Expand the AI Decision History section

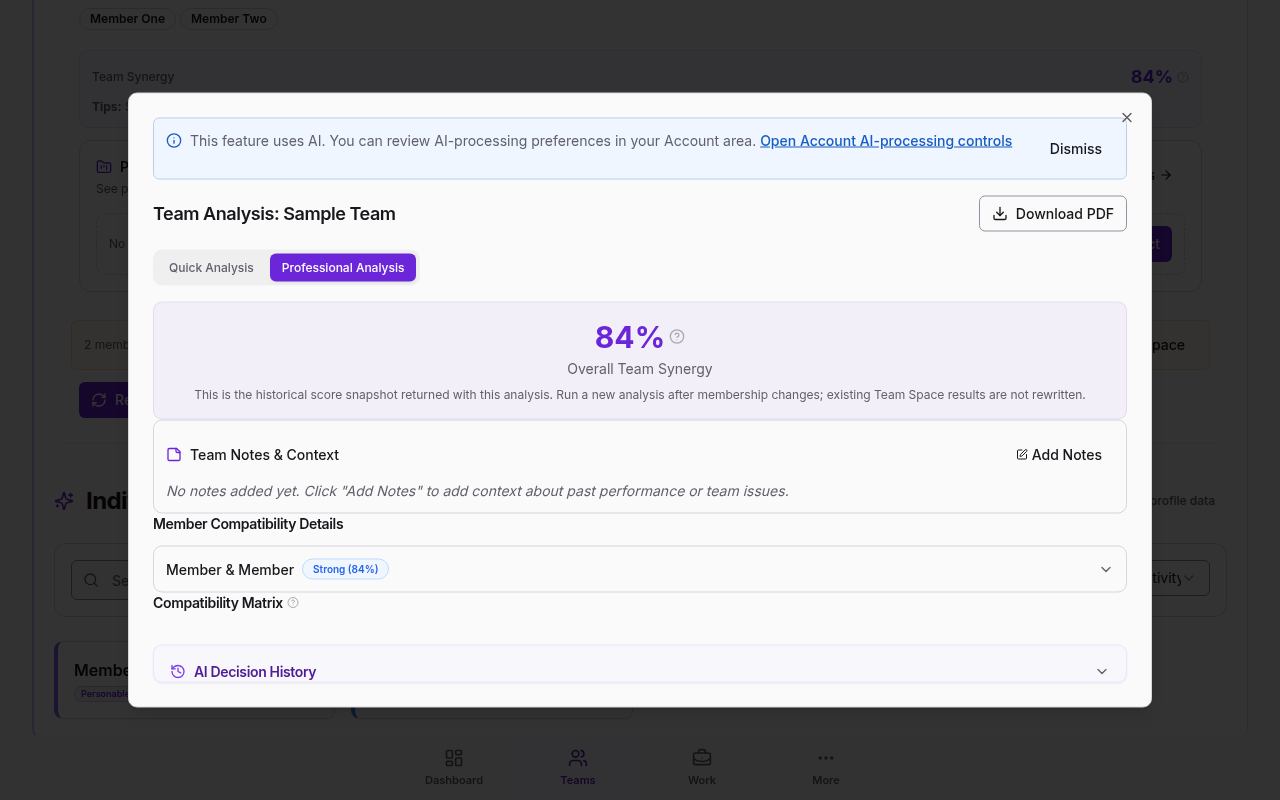[x=640, y=671]
